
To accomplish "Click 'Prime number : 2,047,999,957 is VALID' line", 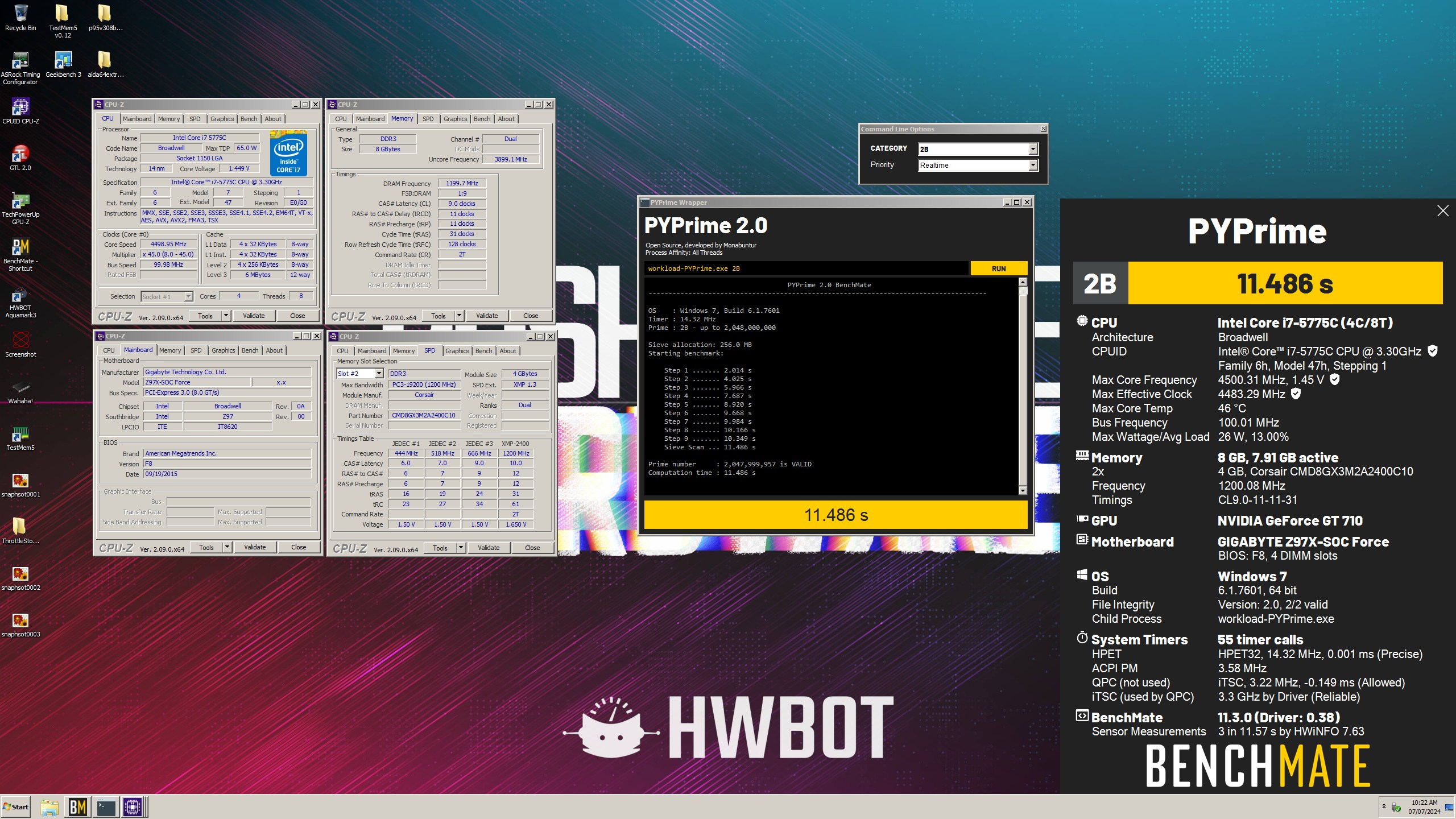I will coord(730,464).
